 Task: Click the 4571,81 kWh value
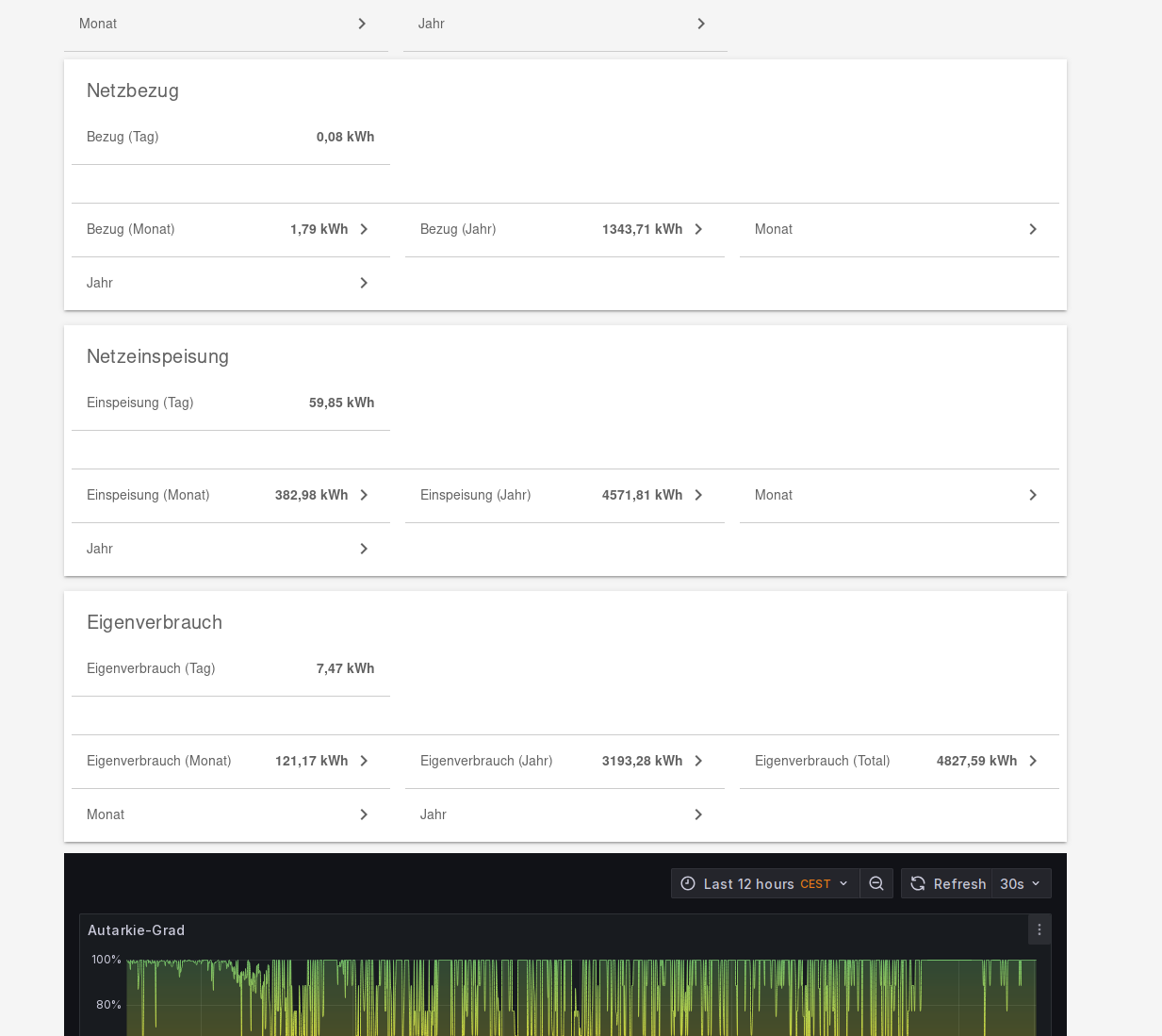click(642, 495)
